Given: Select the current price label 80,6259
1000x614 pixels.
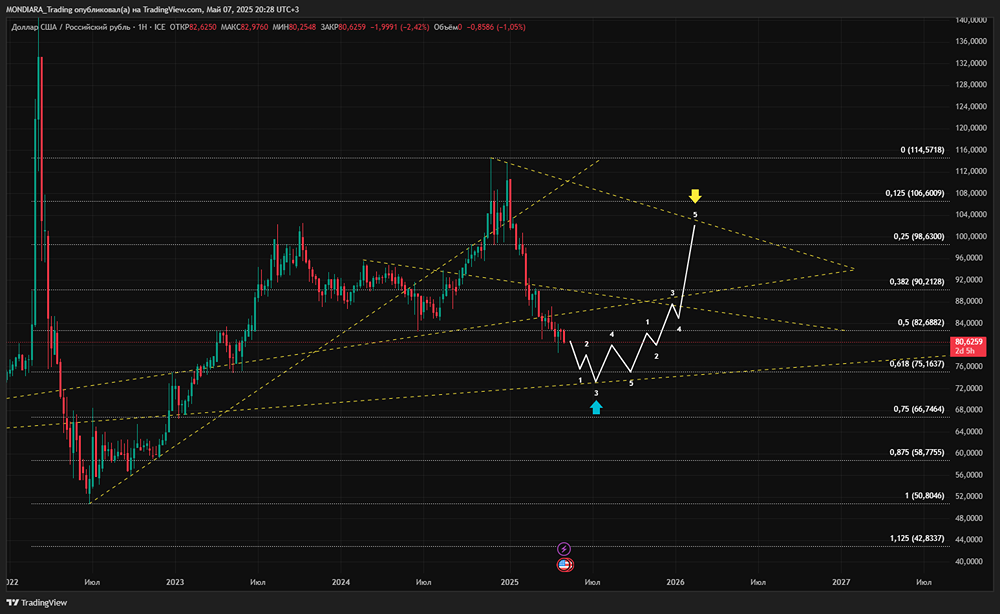Looking at the screenshot, I should (968, 342).
